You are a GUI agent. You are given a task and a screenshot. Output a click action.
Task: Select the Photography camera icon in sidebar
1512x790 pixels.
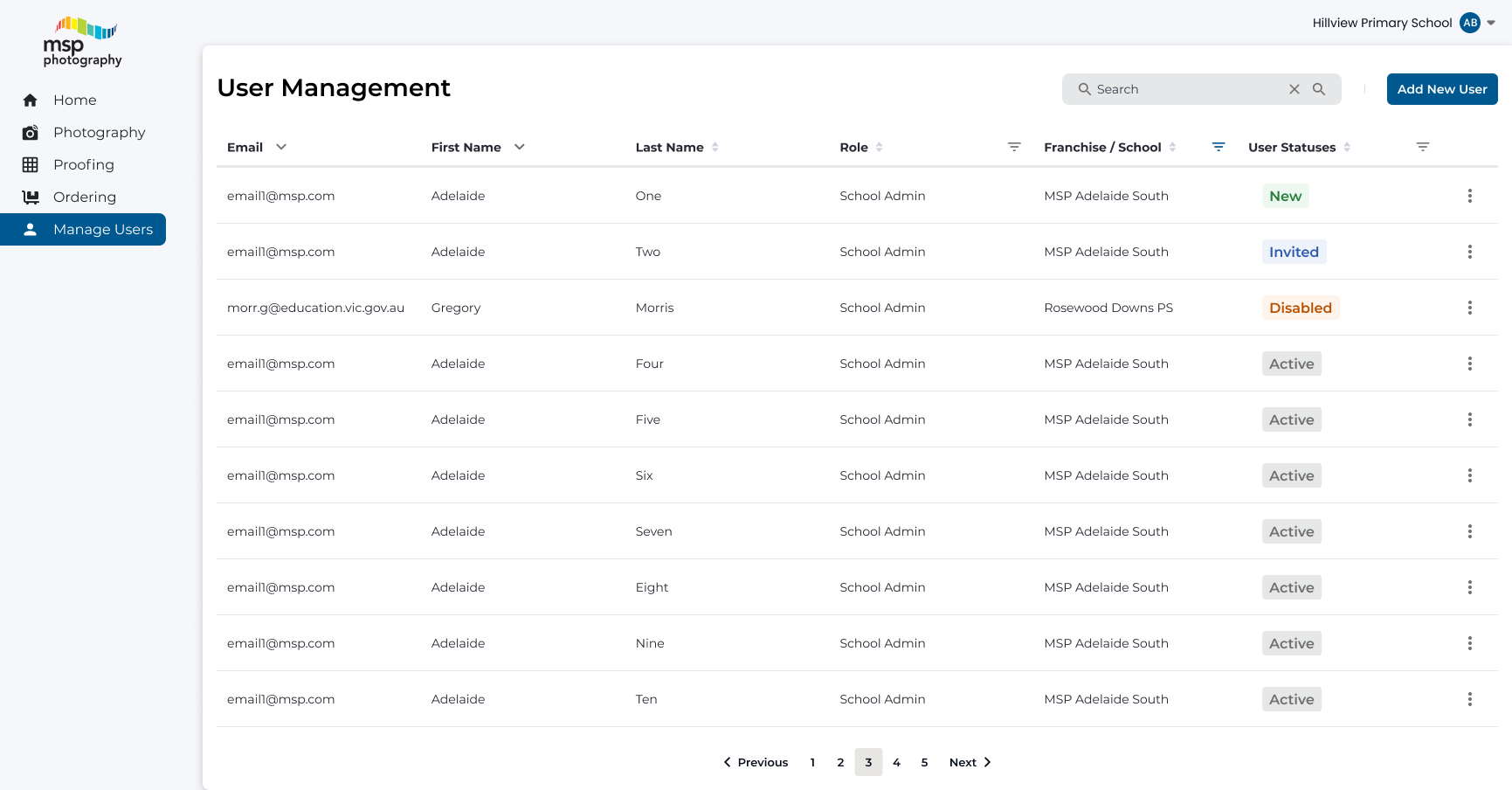31,132
